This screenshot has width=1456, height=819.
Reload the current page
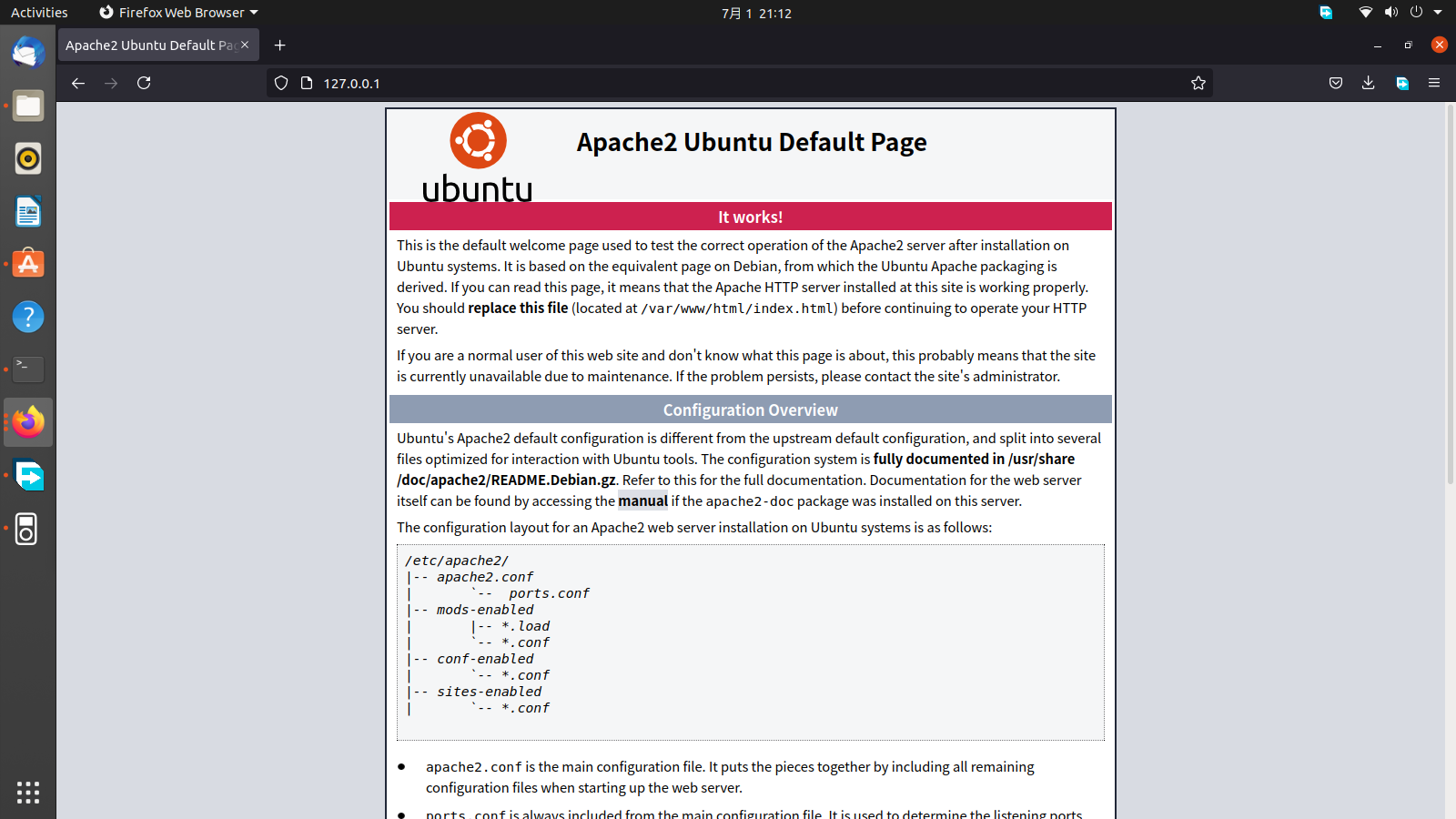(x=144, y=83)
